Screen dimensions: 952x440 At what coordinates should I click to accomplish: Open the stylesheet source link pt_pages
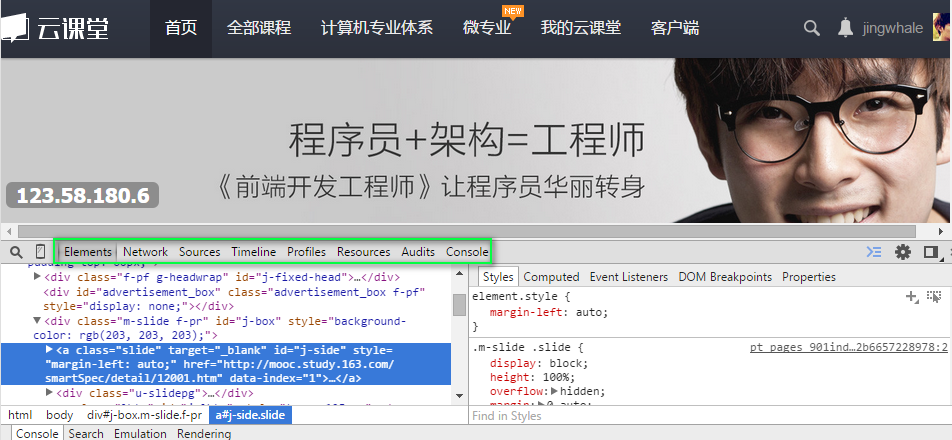point(848,348)
